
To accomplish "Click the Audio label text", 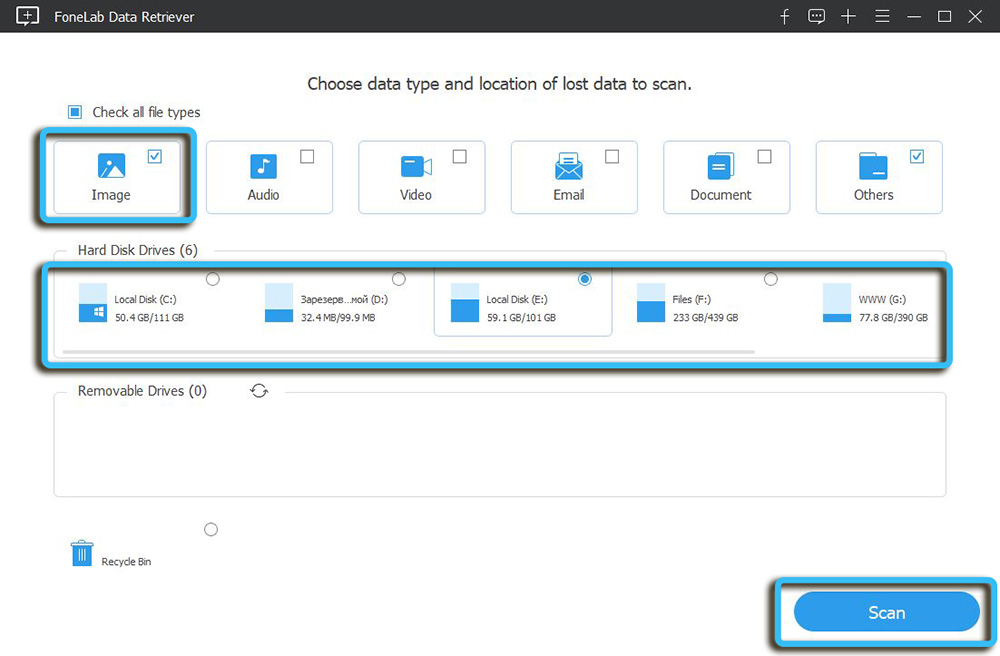I will [x=263, y=195].
